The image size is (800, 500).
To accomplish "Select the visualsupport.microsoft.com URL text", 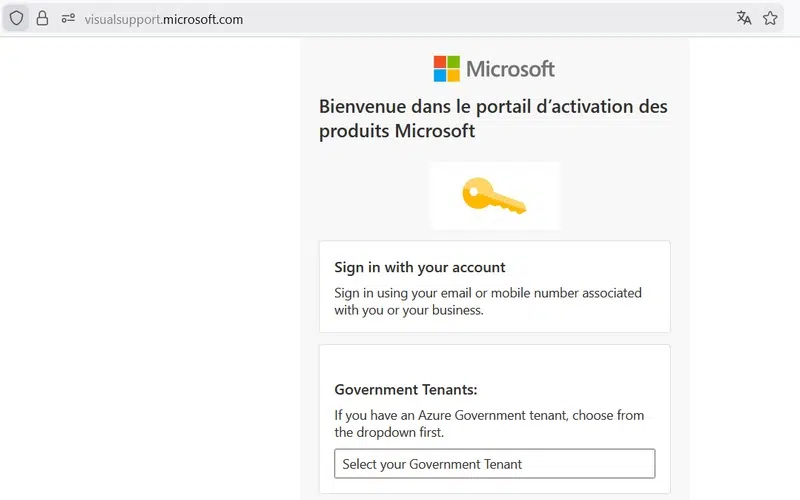I will 166,19.
